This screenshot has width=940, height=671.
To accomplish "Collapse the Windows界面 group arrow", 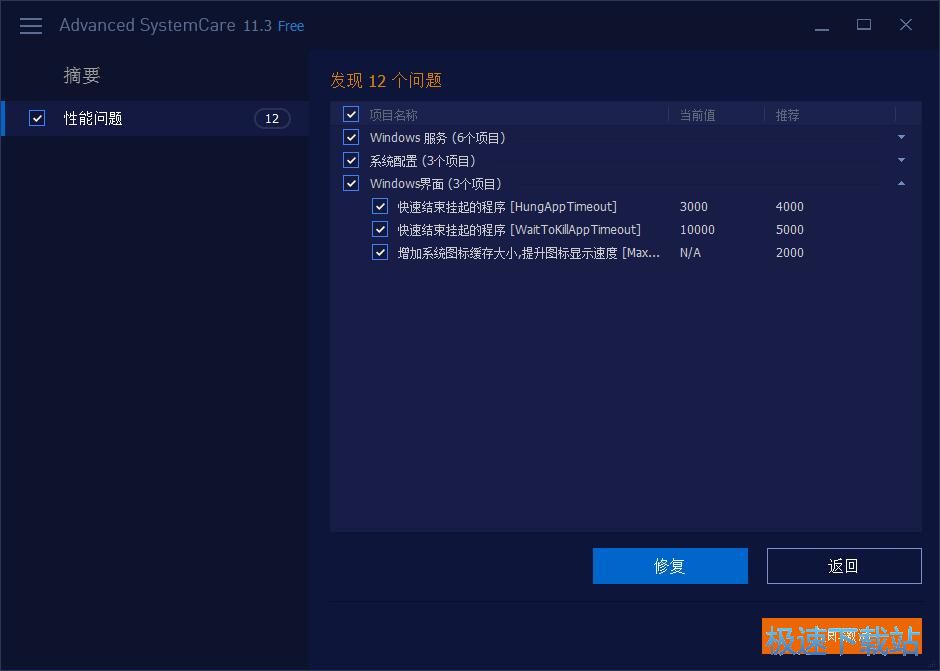I will click(901, 183).
